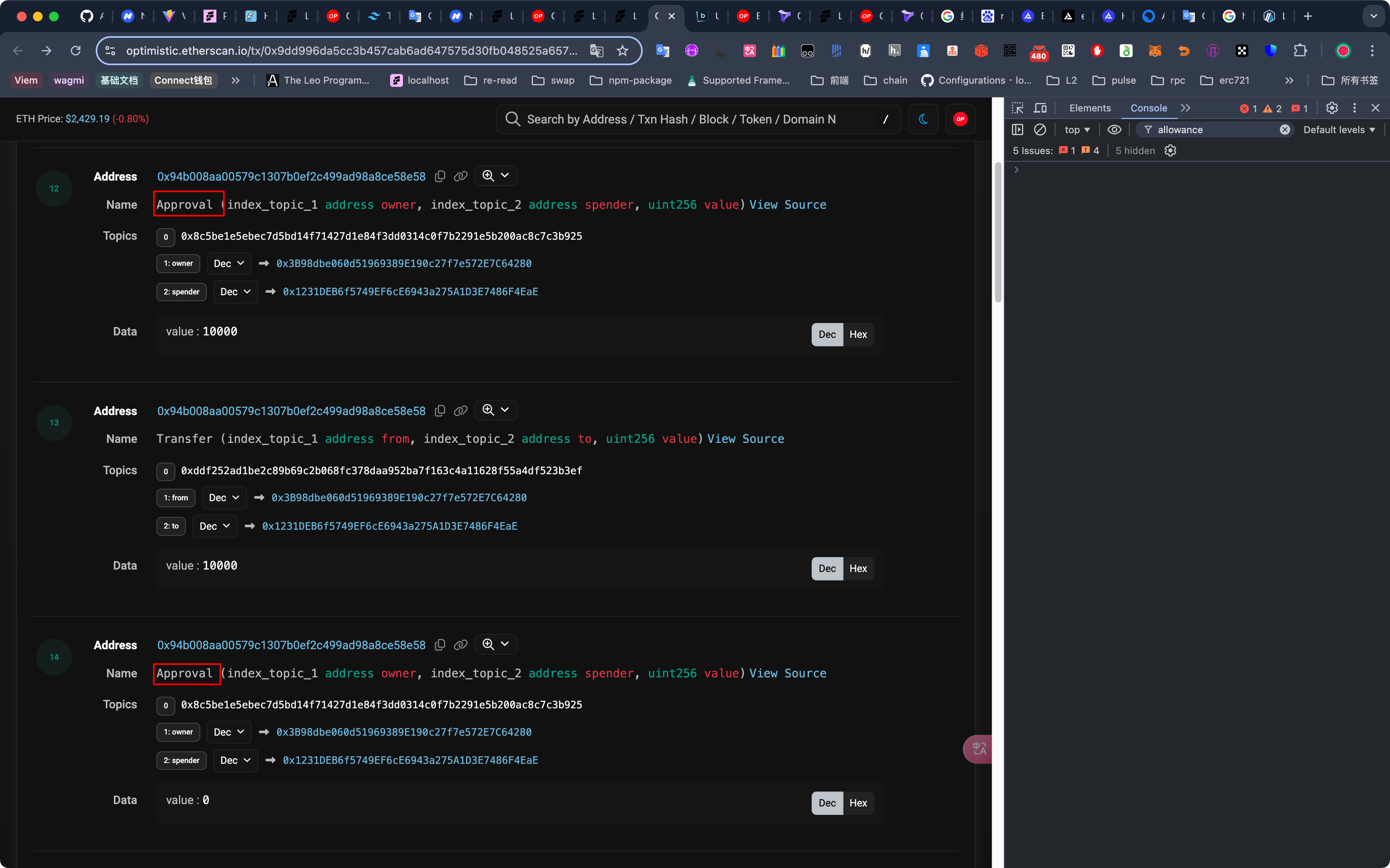Open Dec dropdown for log 13 to topic
This screenshot has width=1390, height=868.
tap(215, 526)
